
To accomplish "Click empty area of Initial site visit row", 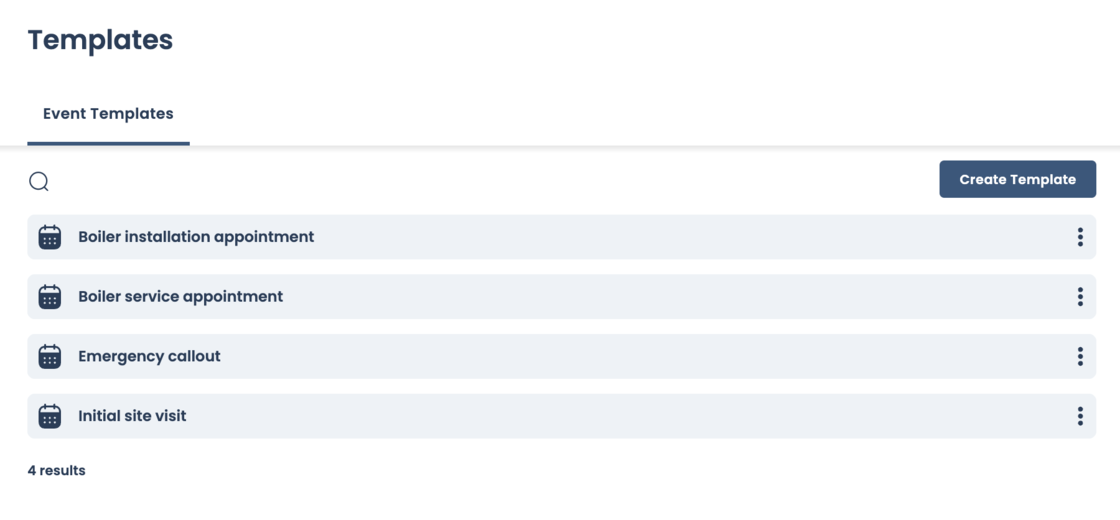I will tap(640, 416).
